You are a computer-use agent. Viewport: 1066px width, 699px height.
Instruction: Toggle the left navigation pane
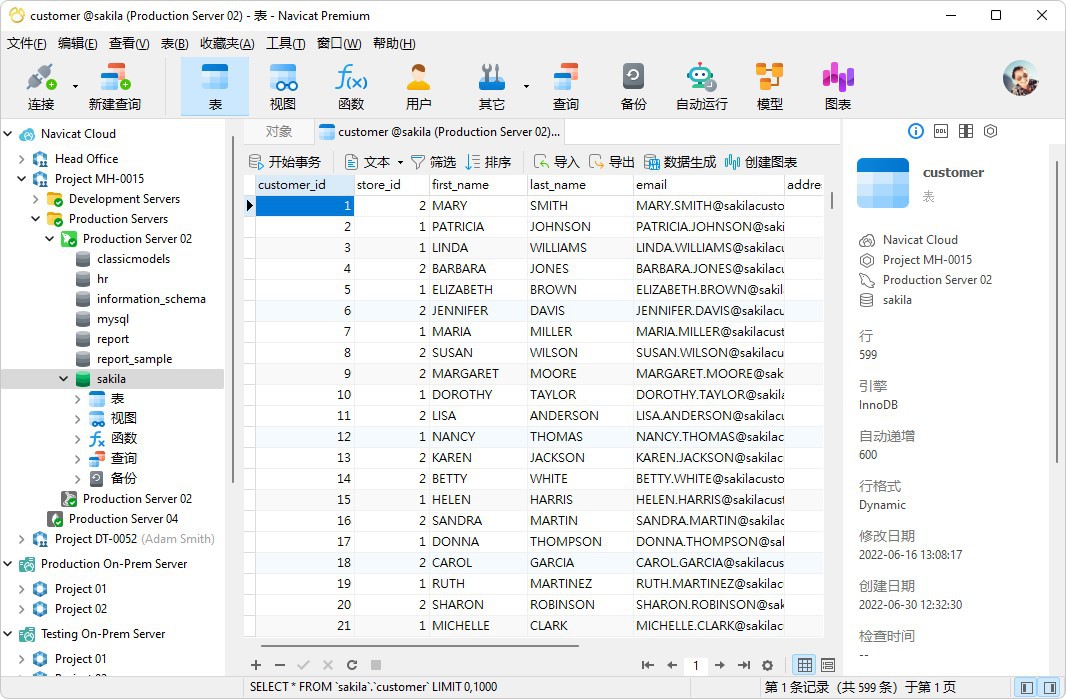tap(1027, 687)
